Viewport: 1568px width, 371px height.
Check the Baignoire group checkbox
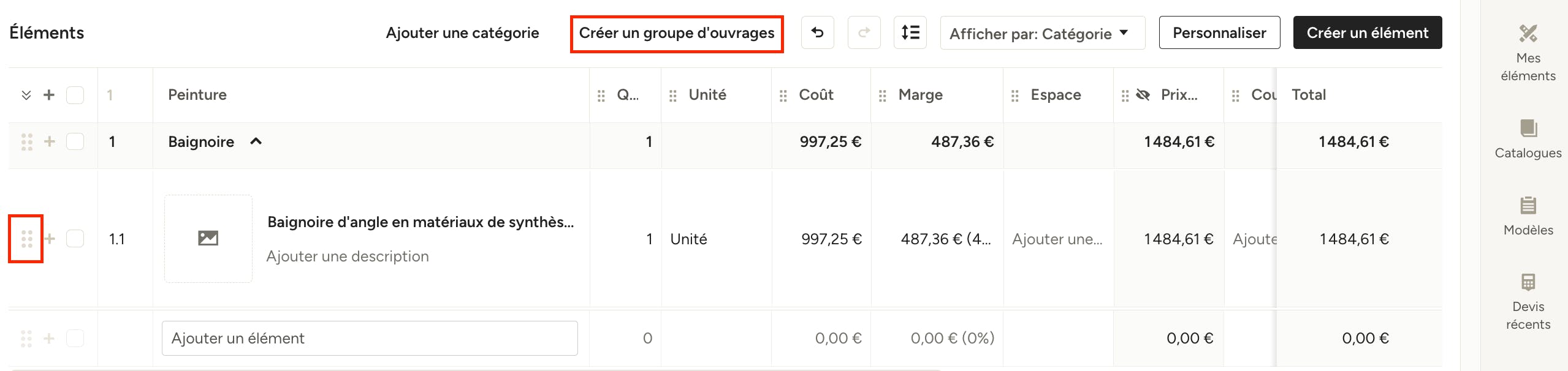[x=75, y=141]
